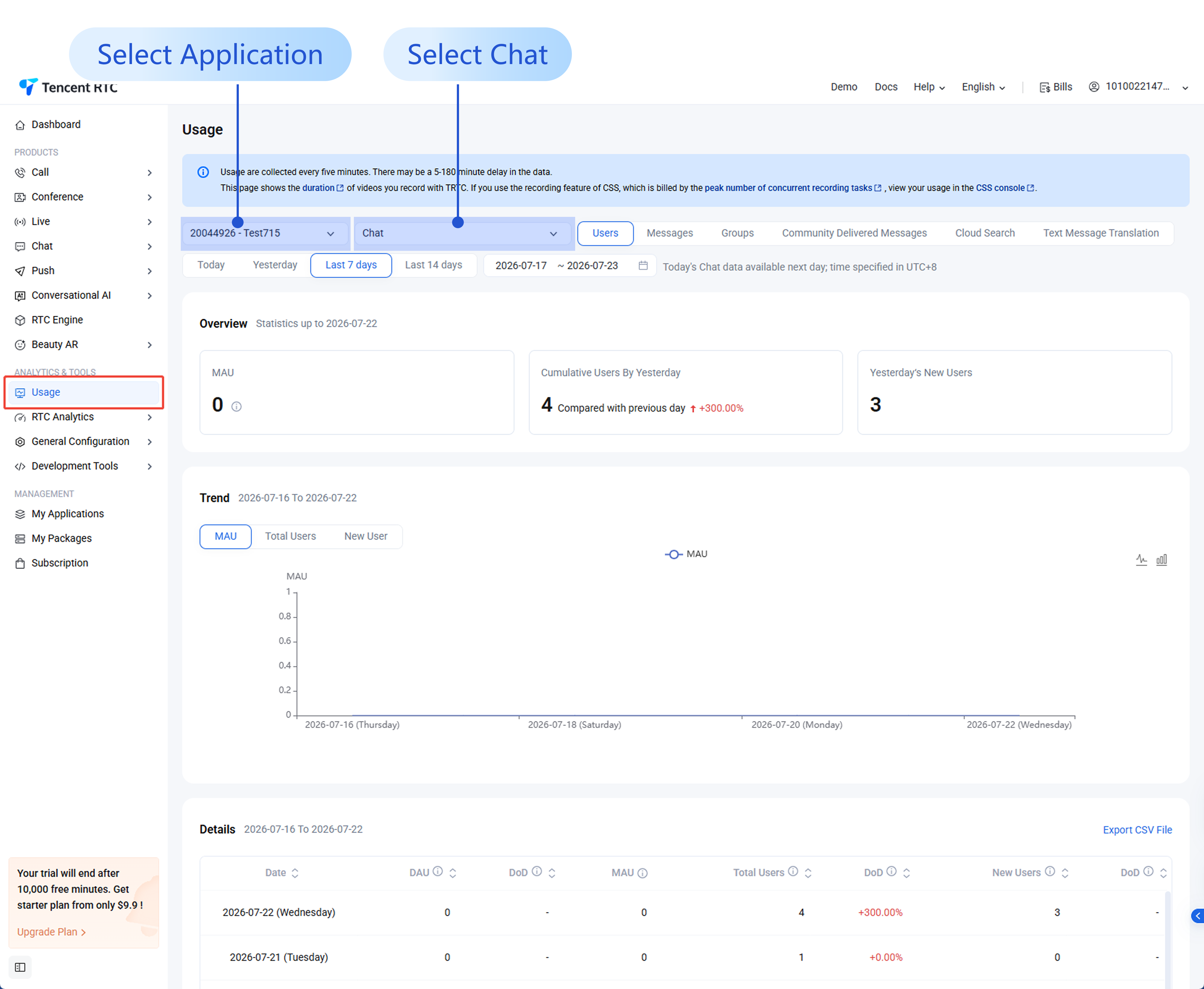Click the Upgrade Plan link
Image resolution: width=1204 pixels, height=989 pixels.
pyautogui.click(x=51, y=932)
